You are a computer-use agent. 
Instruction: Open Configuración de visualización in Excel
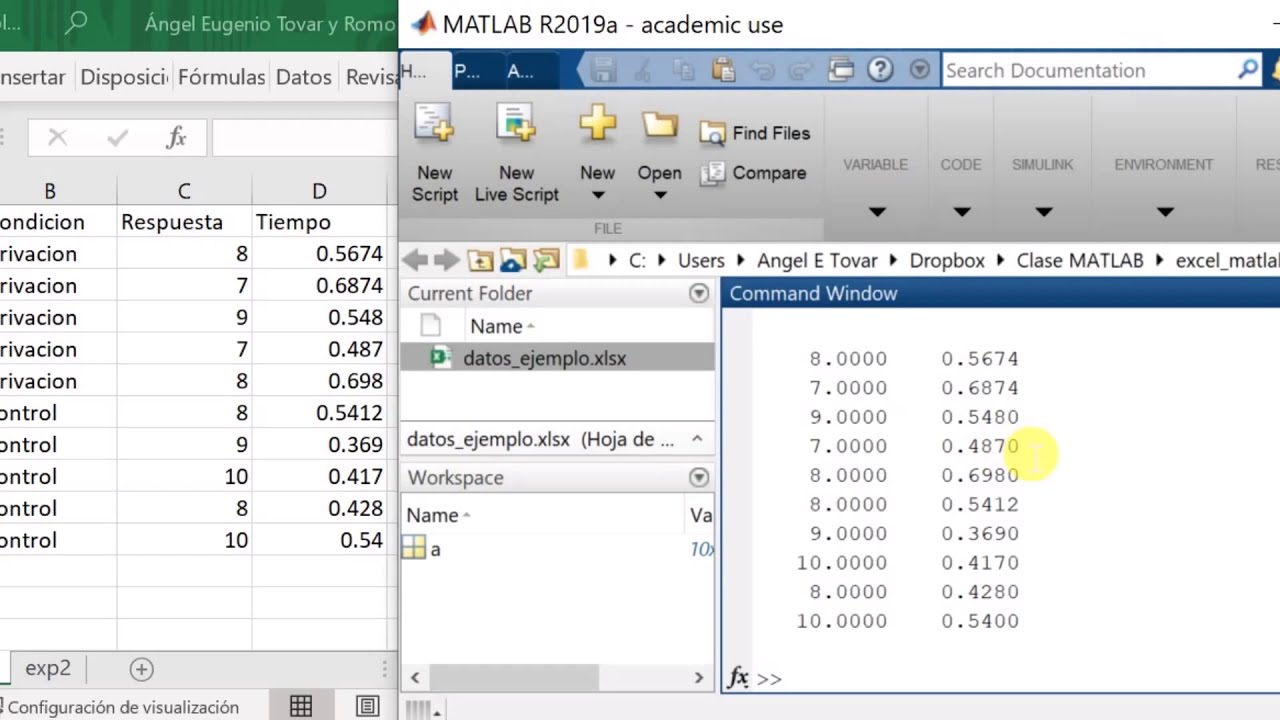tap(120, 707)
